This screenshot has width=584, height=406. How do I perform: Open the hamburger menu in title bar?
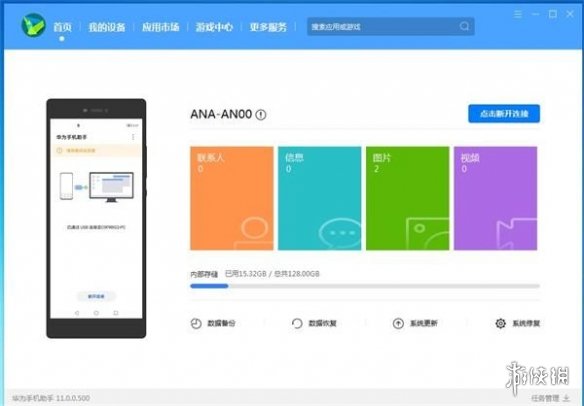pyautogui.click(x=518, y=14)
